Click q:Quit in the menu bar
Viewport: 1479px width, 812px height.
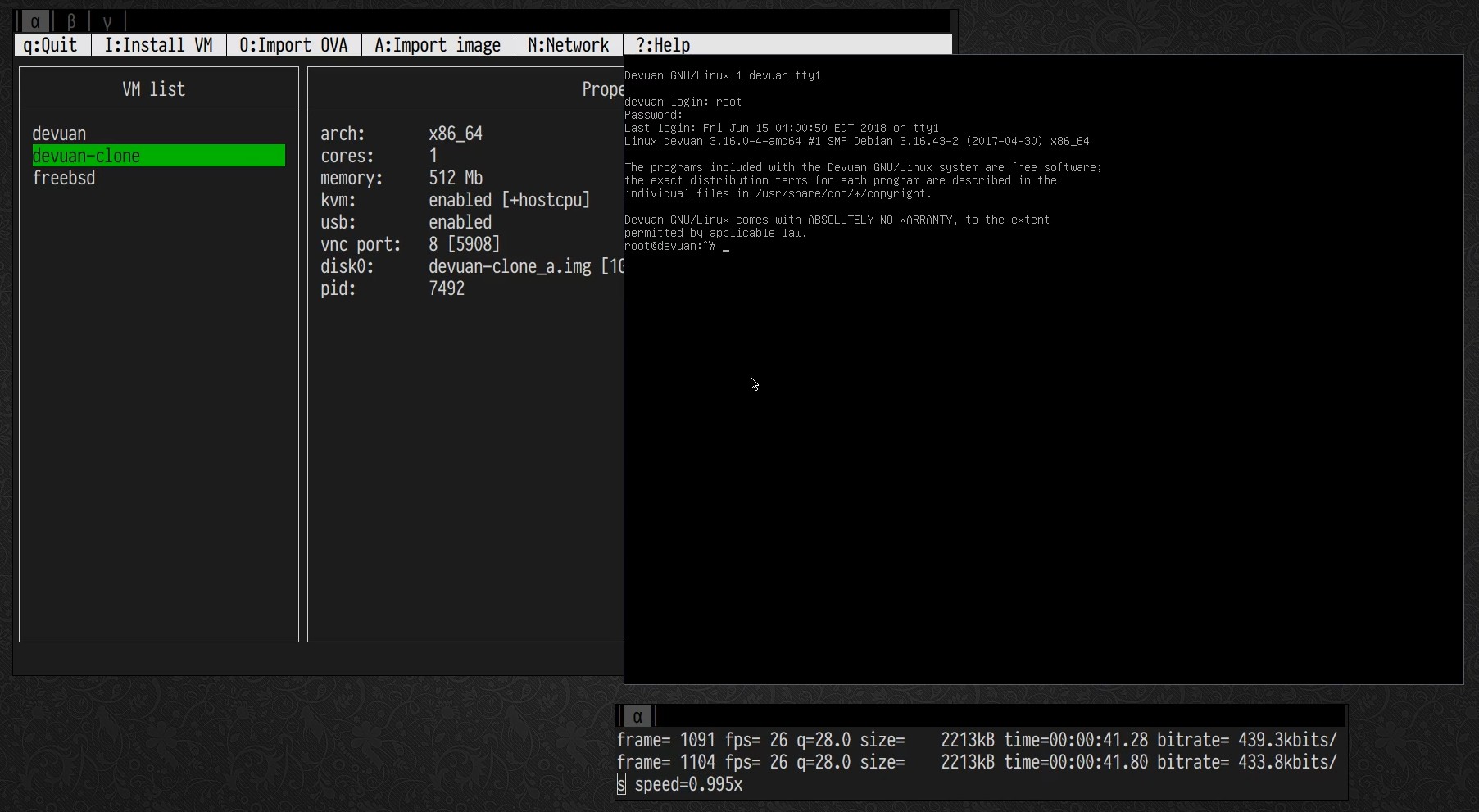pos(51,45)
